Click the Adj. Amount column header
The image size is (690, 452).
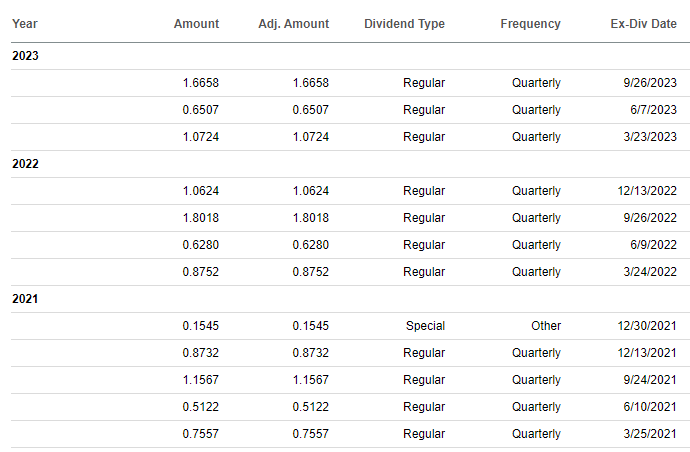point(294,24)
